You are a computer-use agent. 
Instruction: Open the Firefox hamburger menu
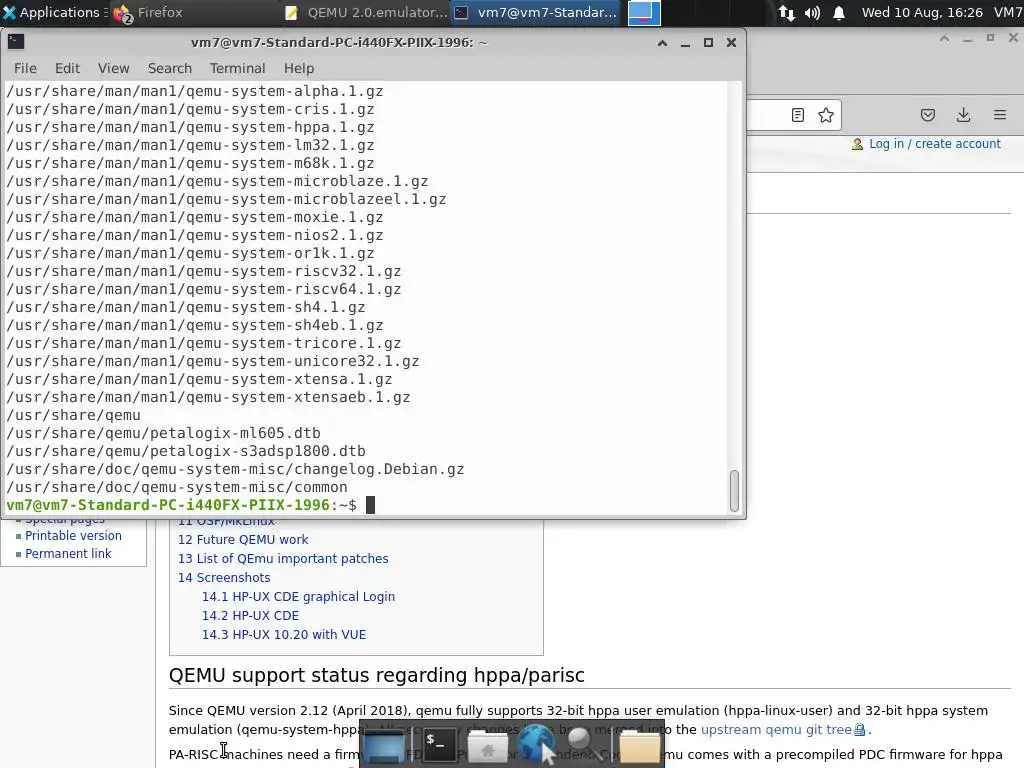(x=1000, y=115)
